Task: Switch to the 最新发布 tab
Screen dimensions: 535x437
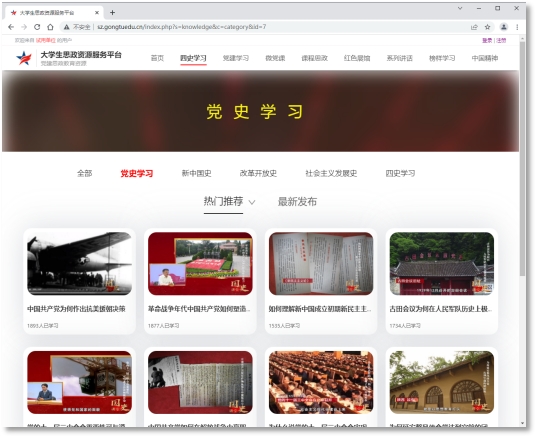Action: (297, 202)
